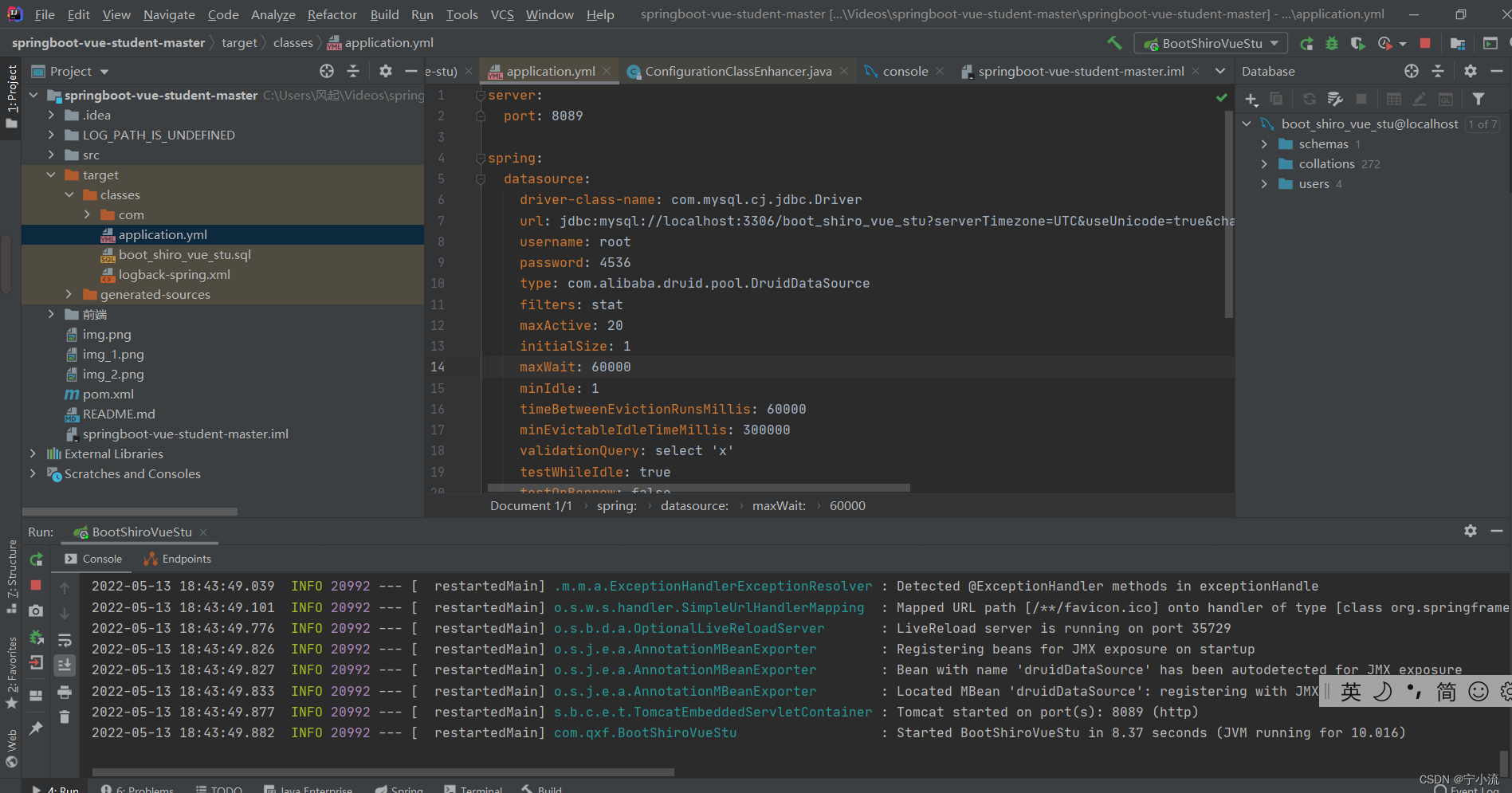The image size is (1512, 793).
Task: Select logback-spring.xml in Project tree
Action: [174, 274]
